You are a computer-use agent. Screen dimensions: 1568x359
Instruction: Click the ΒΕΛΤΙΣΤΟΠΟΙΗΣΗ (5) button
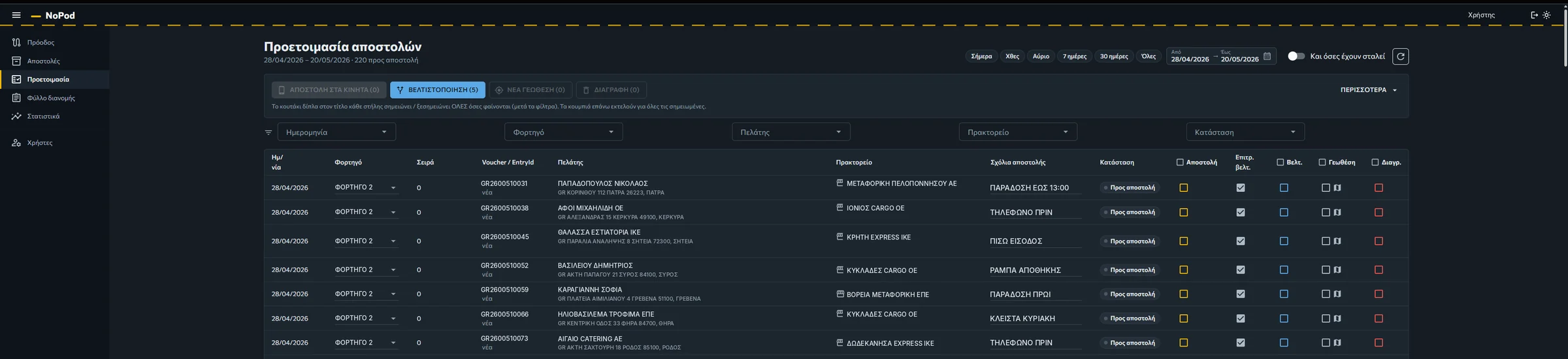(438, 90)
